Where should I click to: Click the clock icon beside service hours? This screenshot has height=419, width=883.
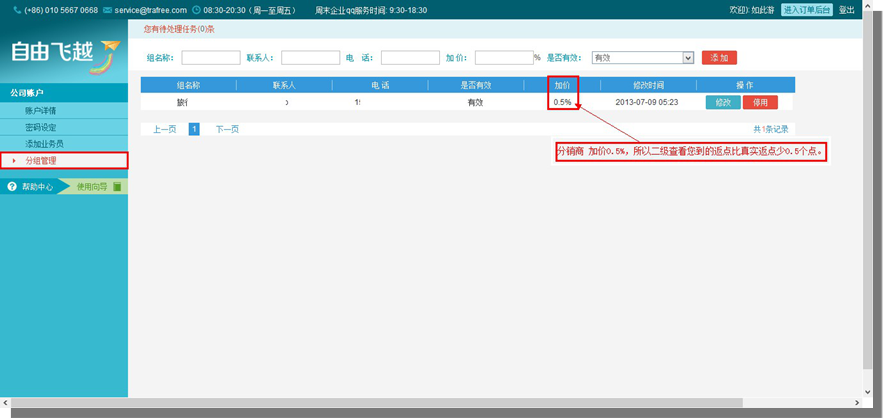pos(196,9)
